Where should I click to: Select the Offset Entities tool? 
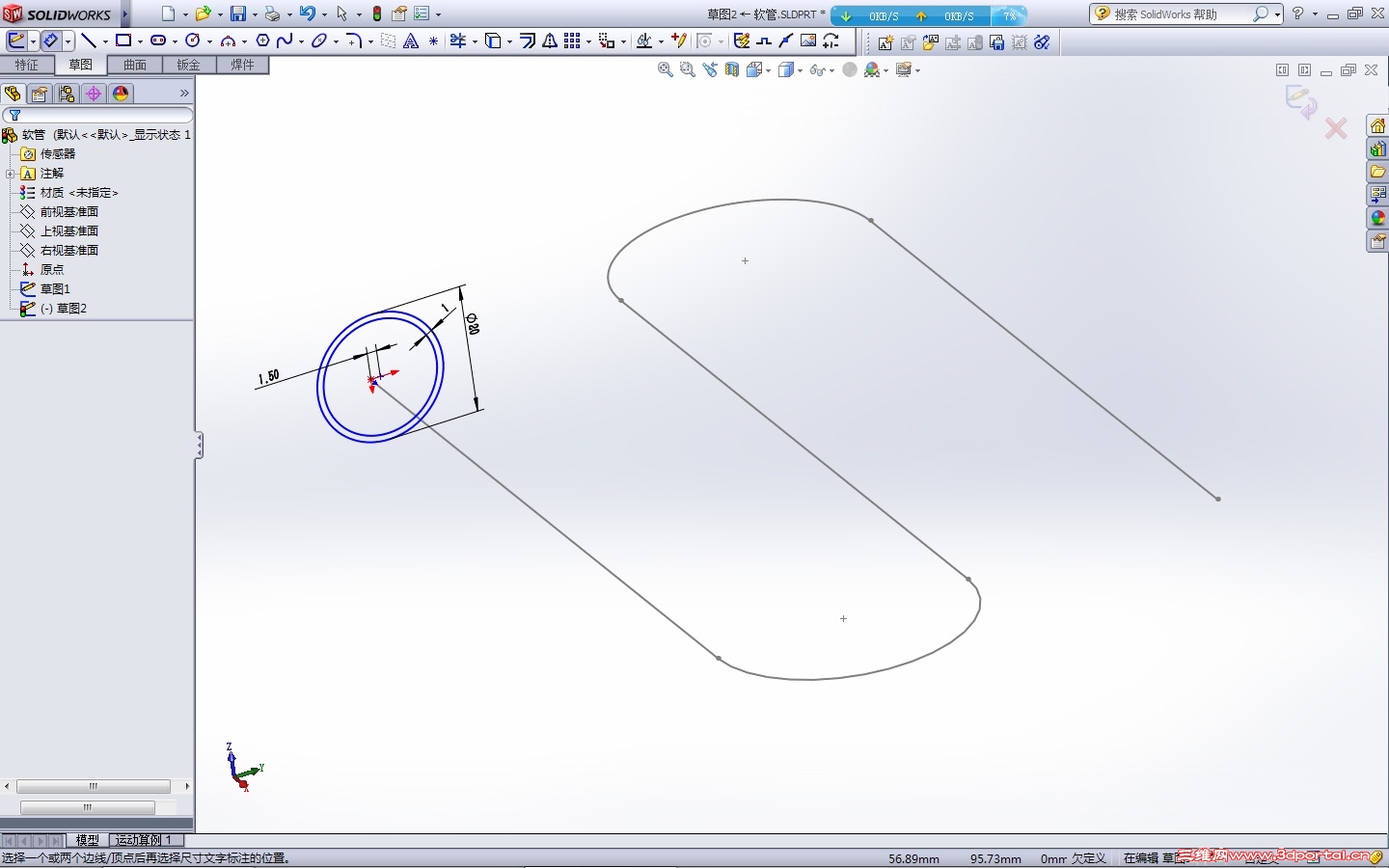click(528, 41)
